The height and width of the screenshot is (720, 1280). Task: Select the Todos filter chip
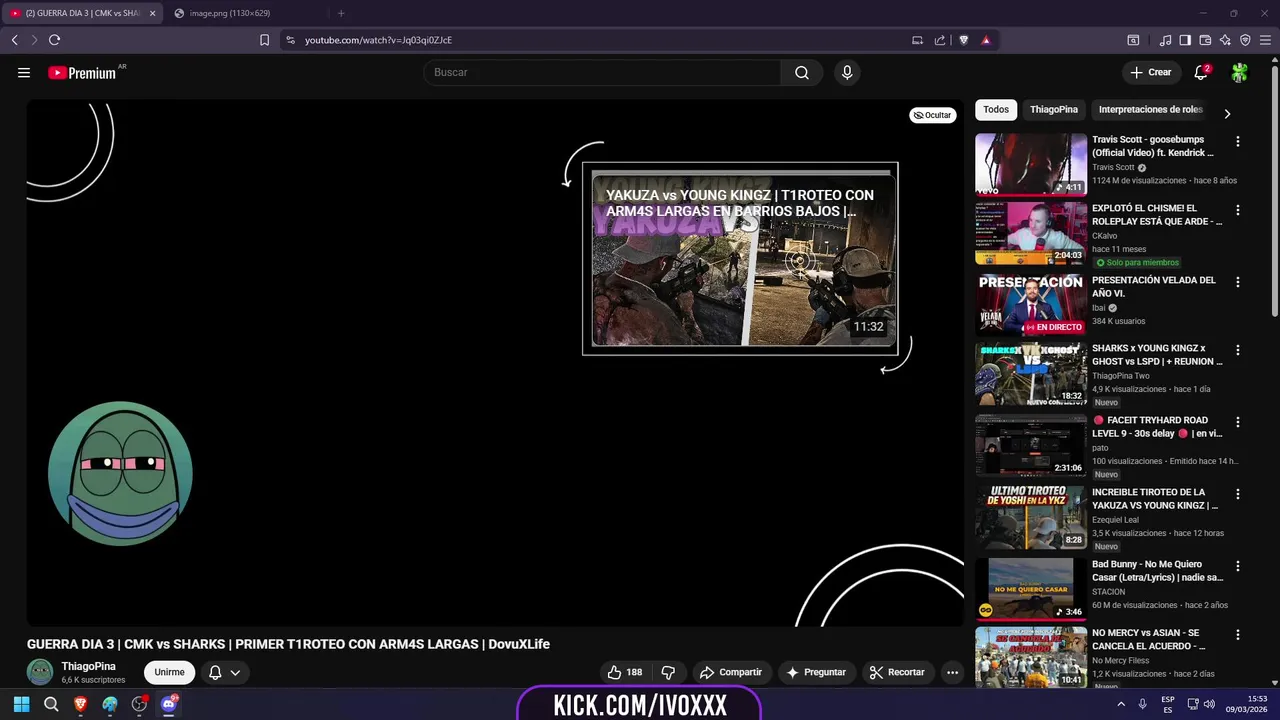point(996,110)
